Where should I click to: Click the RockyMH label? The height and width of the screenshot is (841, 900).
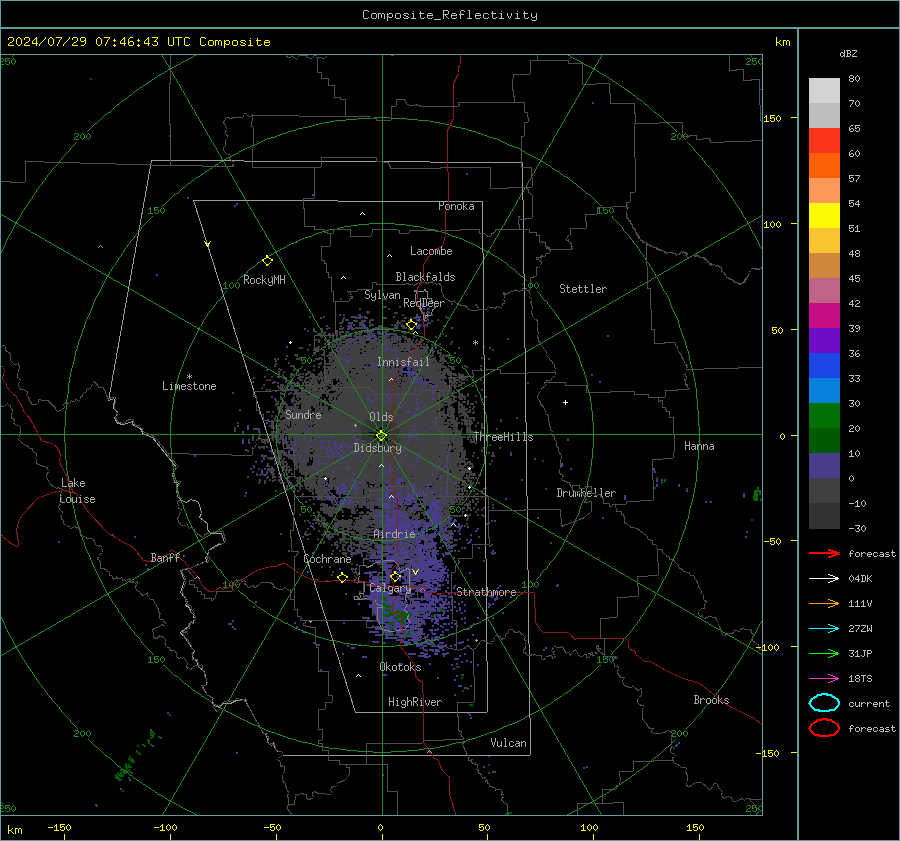click(264, 280)
